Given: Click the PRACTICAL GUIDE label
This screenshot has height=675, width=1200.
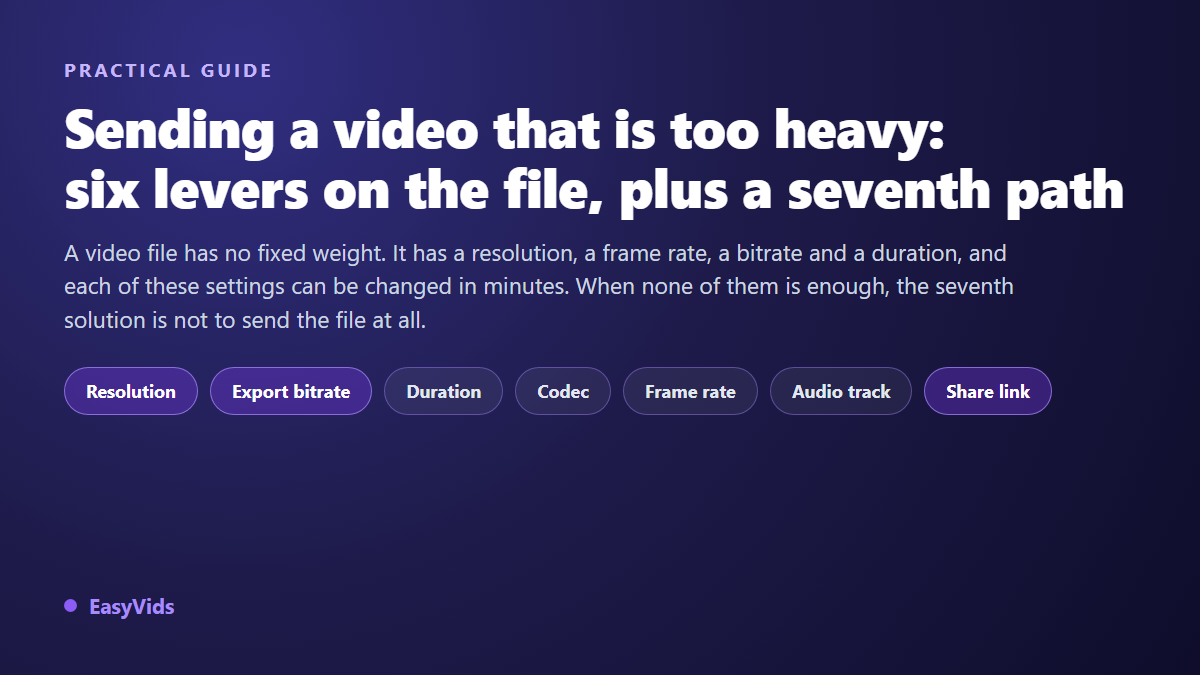Looking at the screenshot, I should tap(168, 71).
